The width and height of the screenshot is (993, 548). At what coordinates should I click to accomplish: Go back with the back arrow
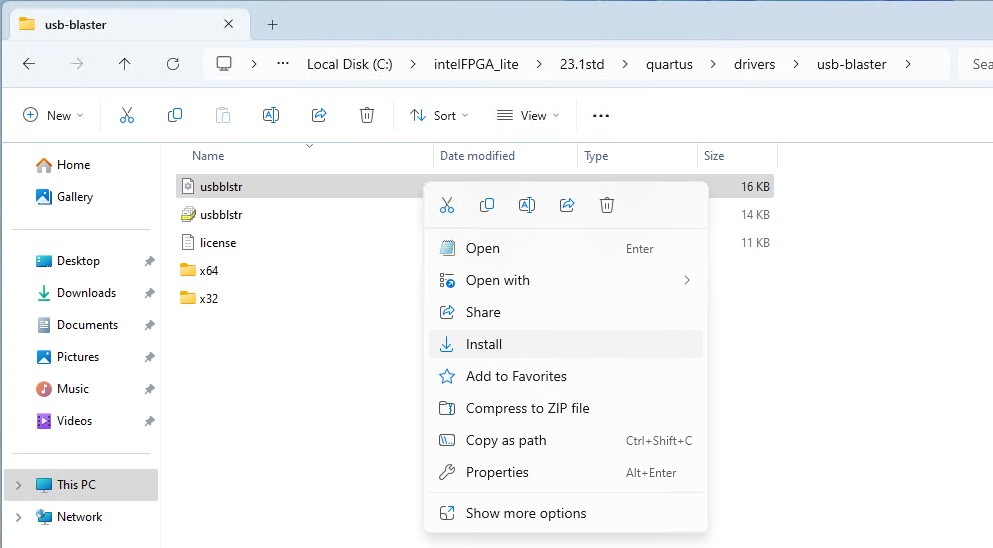pos(28,64)
